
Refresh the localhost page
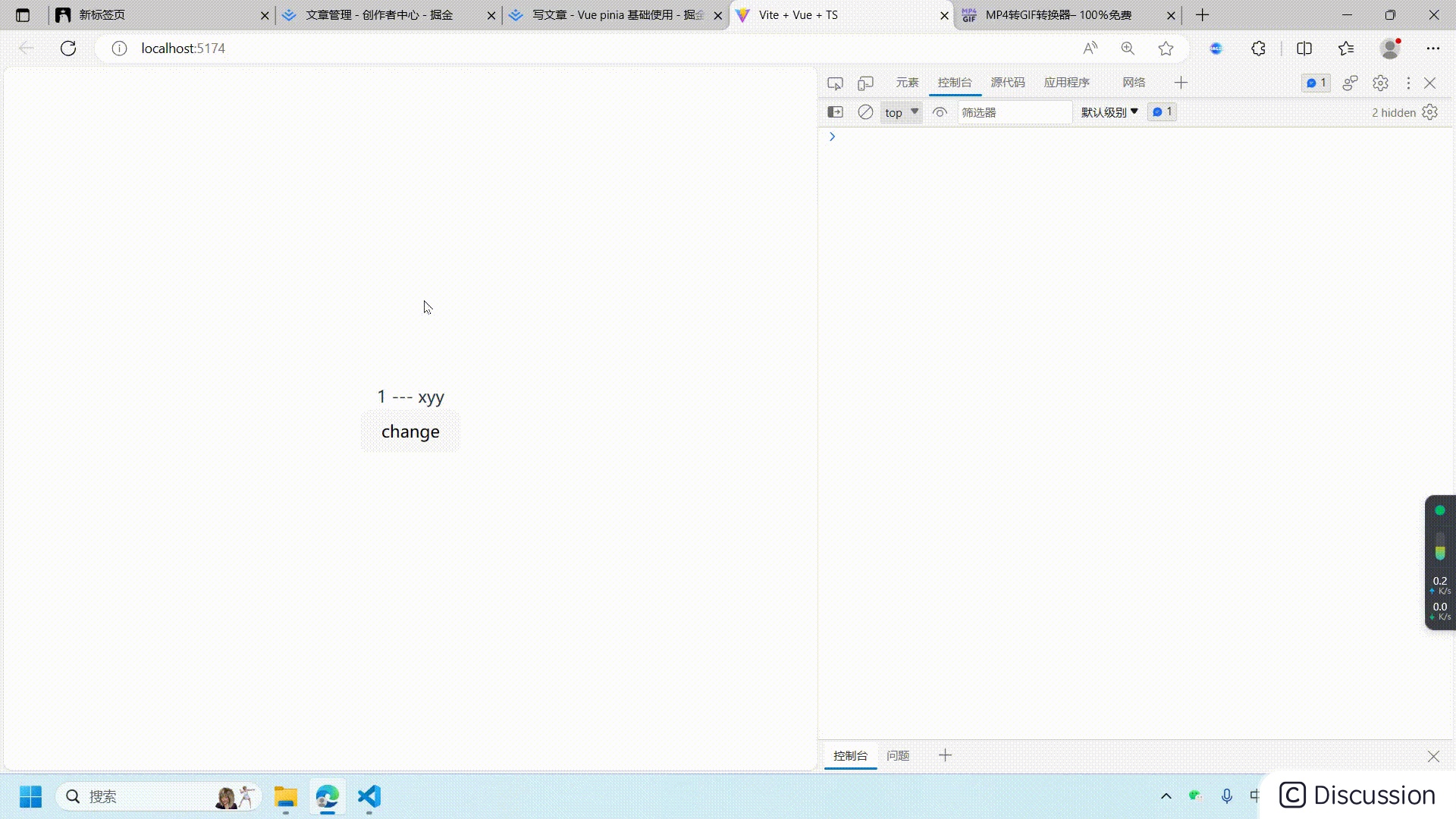[68, 49]
